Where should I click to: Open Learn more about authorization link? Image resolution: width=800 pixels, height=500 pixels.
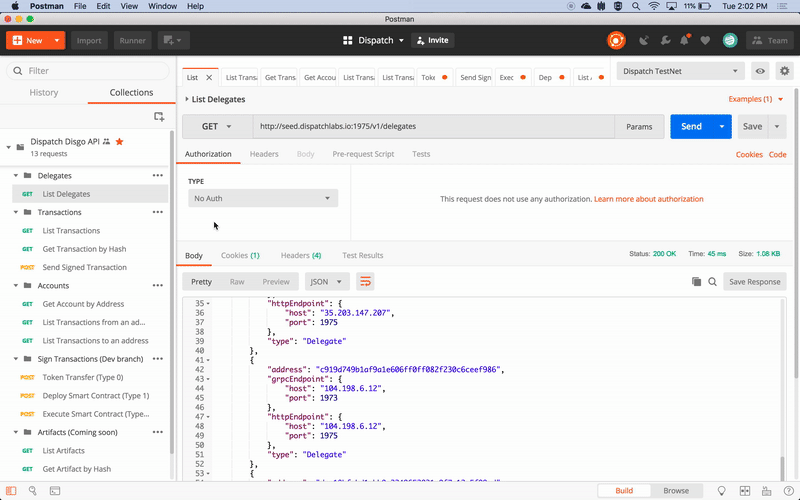pyautogui.click(x=648, y=199)
